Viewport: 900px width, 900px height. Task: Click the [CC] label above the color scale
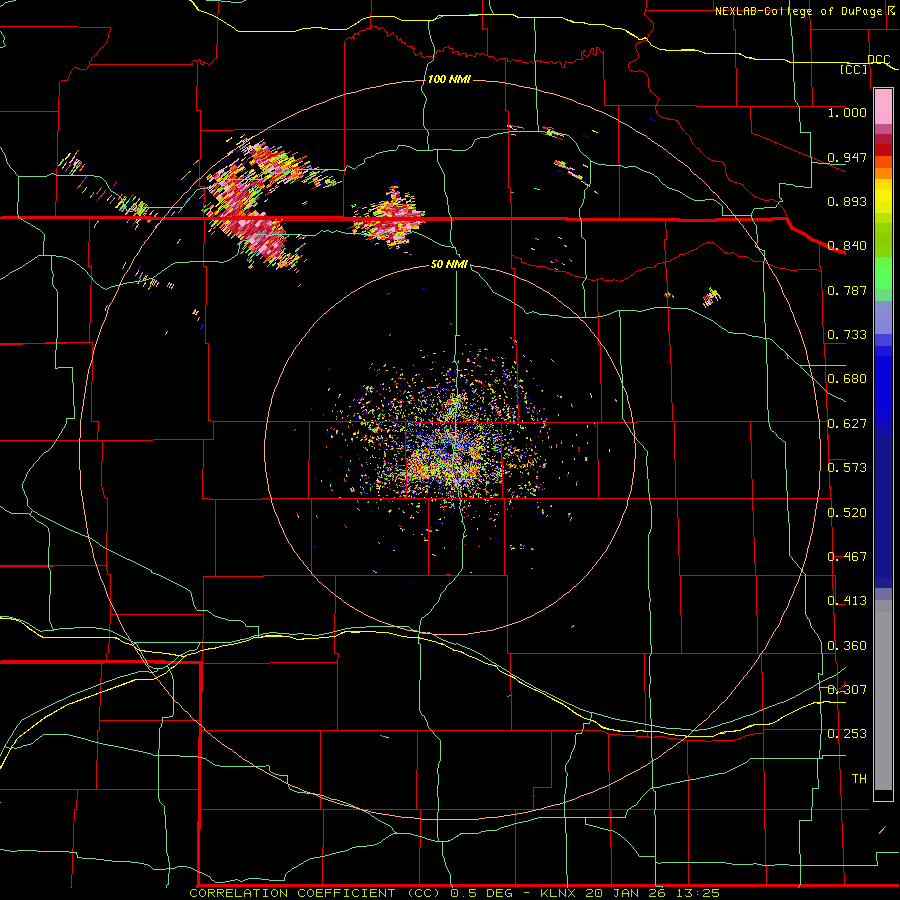(x=854, y=69)
